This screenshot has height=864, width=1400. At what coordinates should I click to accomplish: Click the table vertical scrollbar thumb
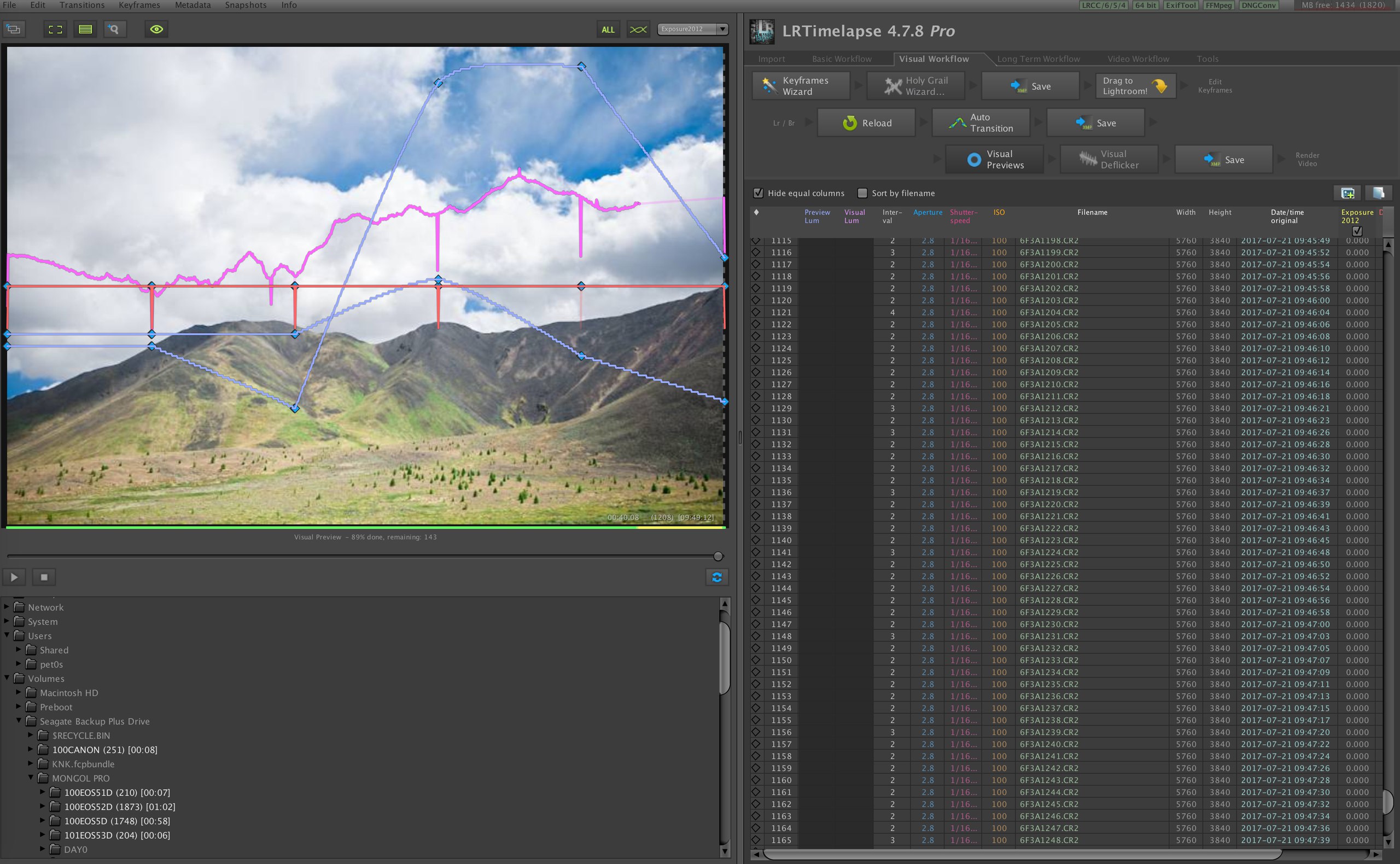coord(1388,801)
